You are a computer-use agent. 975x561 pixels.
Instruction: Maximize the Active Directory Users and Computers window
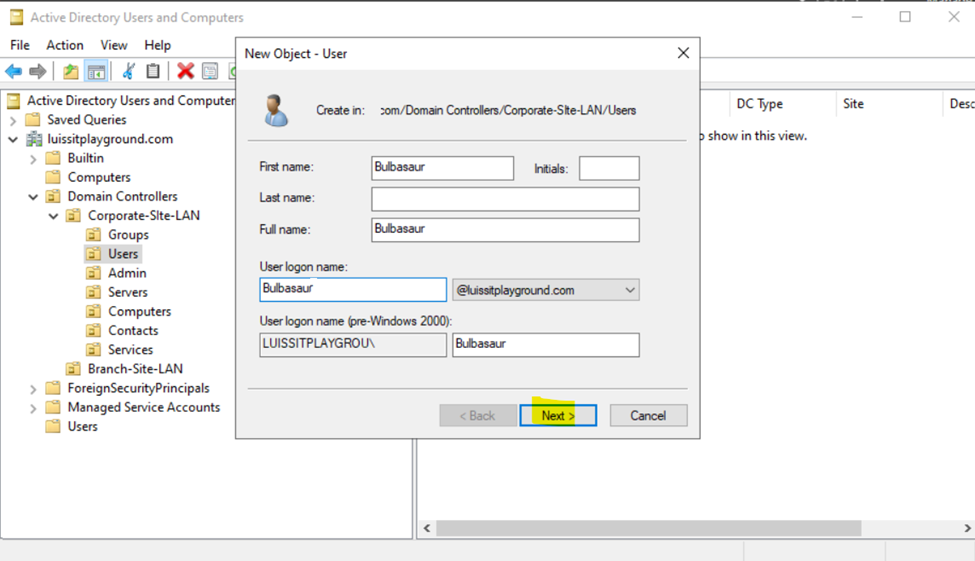point(905,17)
